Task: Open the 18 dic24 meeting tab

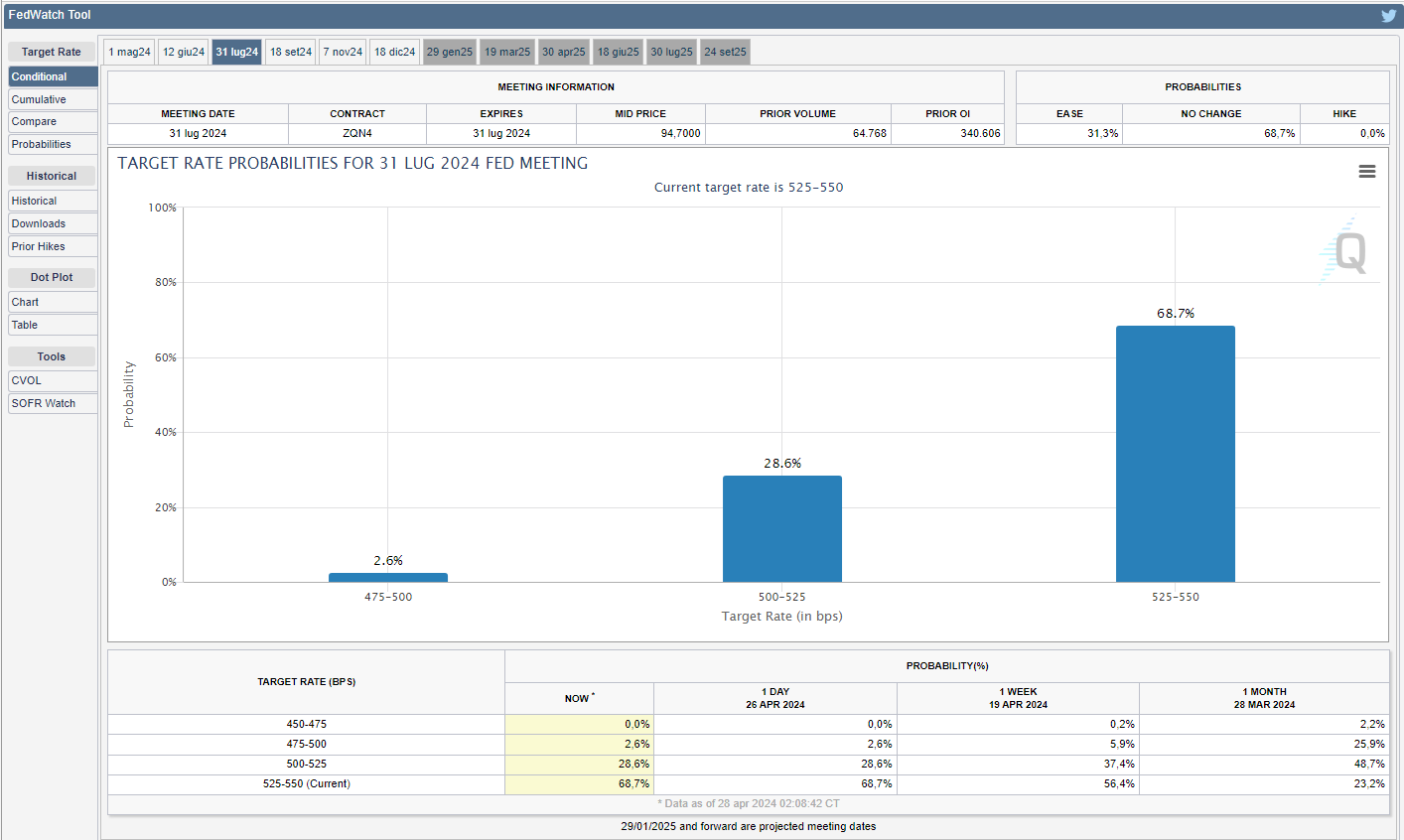Action: (x=394, y=52)
